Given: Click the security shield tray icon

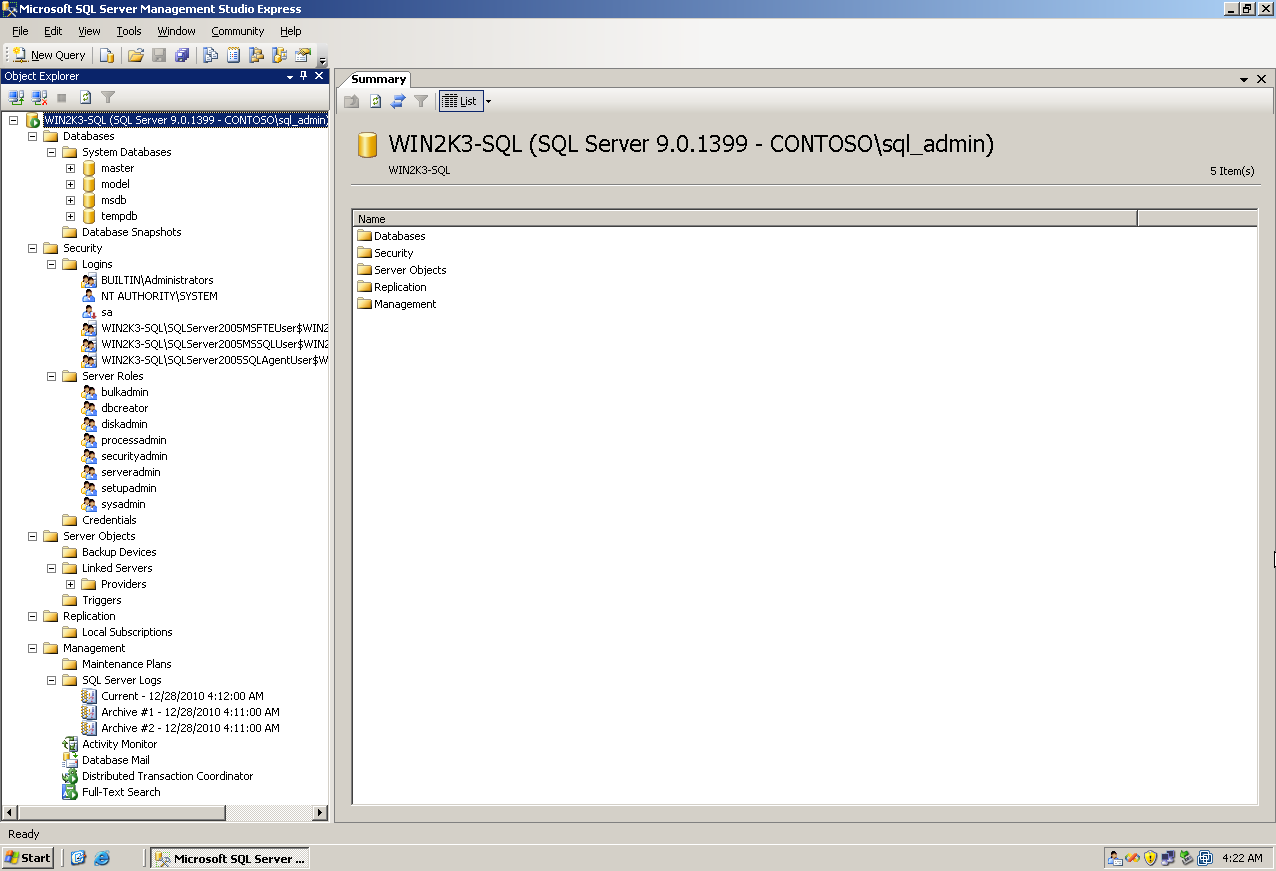Looking at the screenshot, I should 1151,858.
